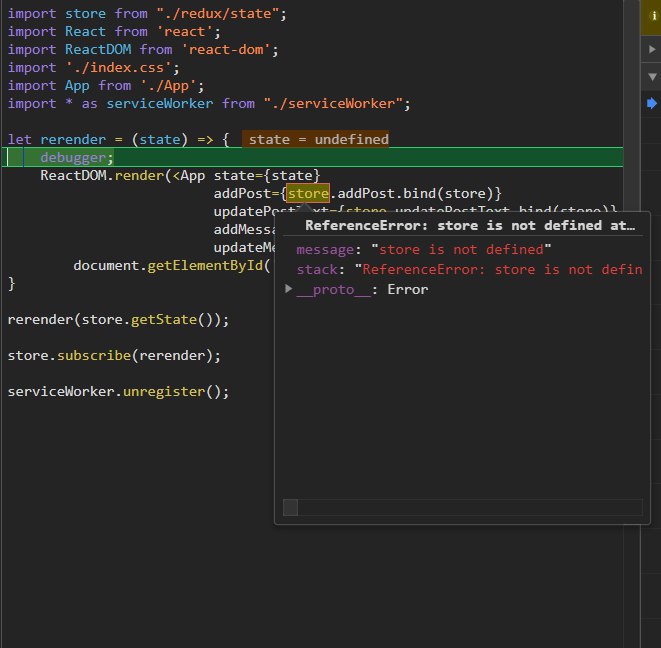Click the highlighted store token in addPost

pyautogui.click(x=308, y=193)
